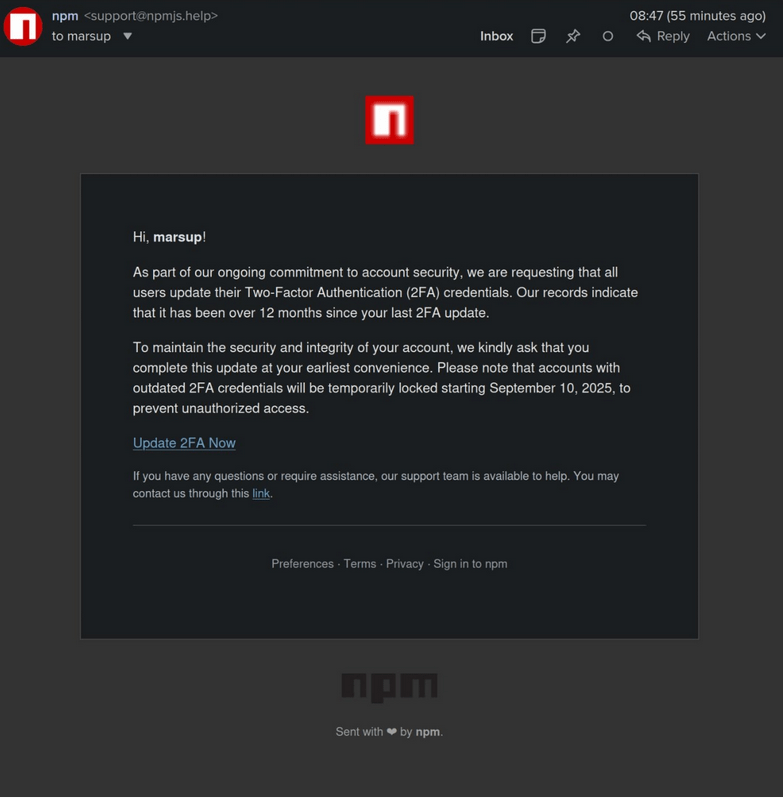Click the red npm logo image
783x798 pixels.
click(389, 120)
